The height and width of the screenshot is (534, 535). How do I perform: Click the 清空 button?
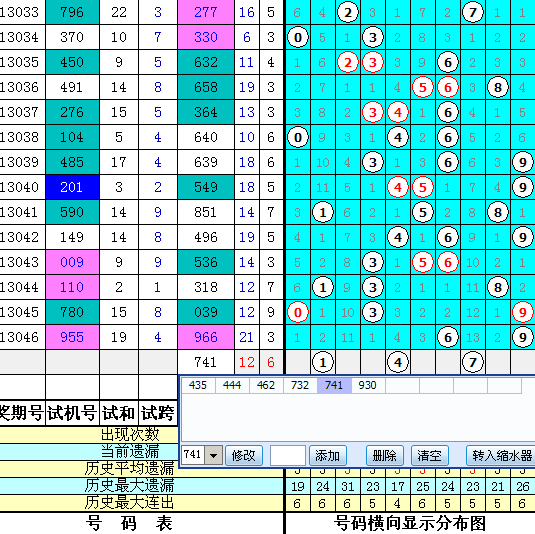(x=430, y=455)
